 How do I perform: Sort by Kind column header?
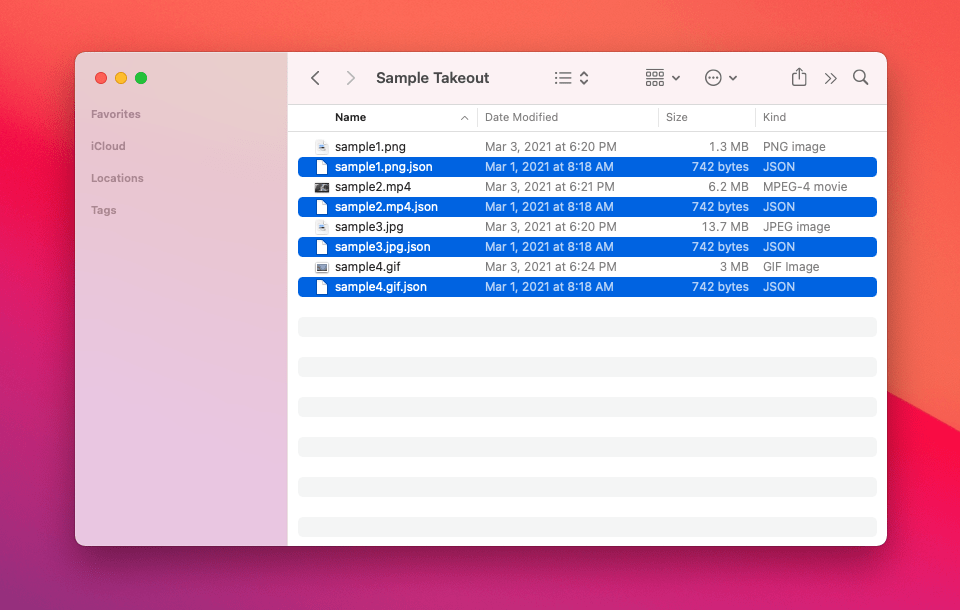pyautogui.click(x=774, y=117)
